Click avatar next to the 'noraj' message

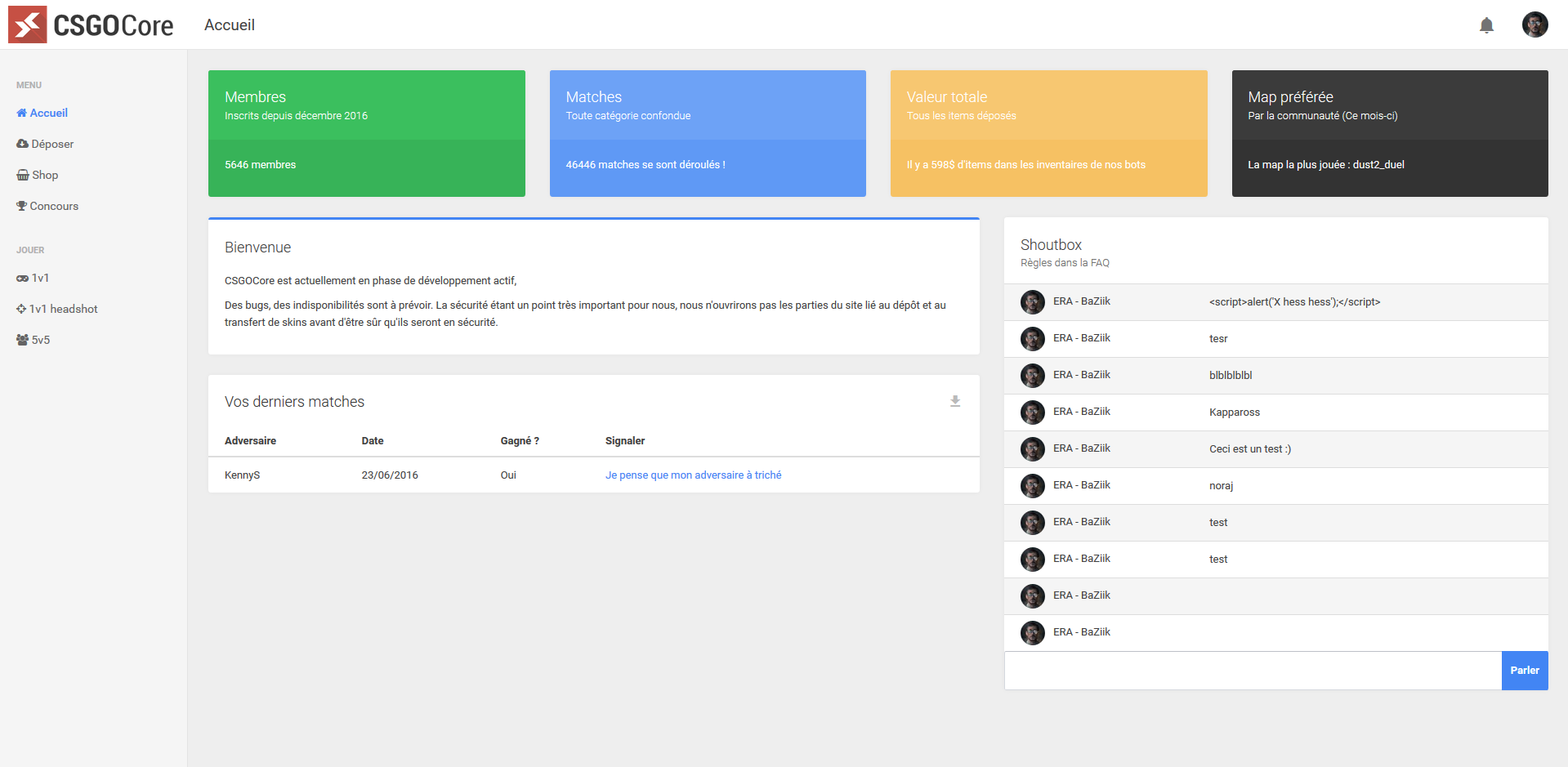(1033, 486)
